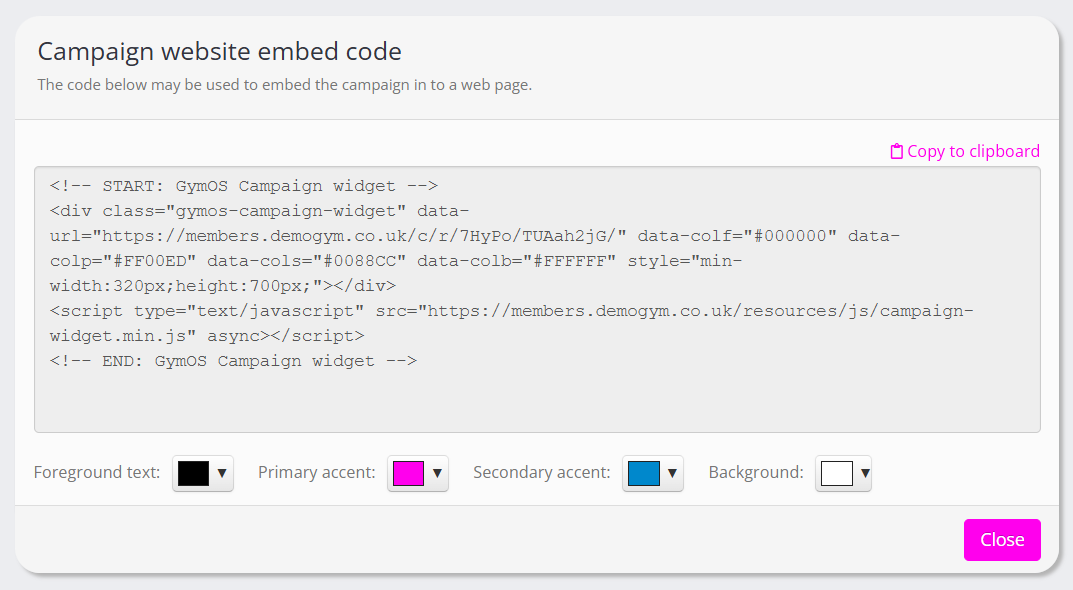Viewport: 1073px width, 590px height.
Task: Select the black Foreground text color swatch
Action: coord(194,473)
